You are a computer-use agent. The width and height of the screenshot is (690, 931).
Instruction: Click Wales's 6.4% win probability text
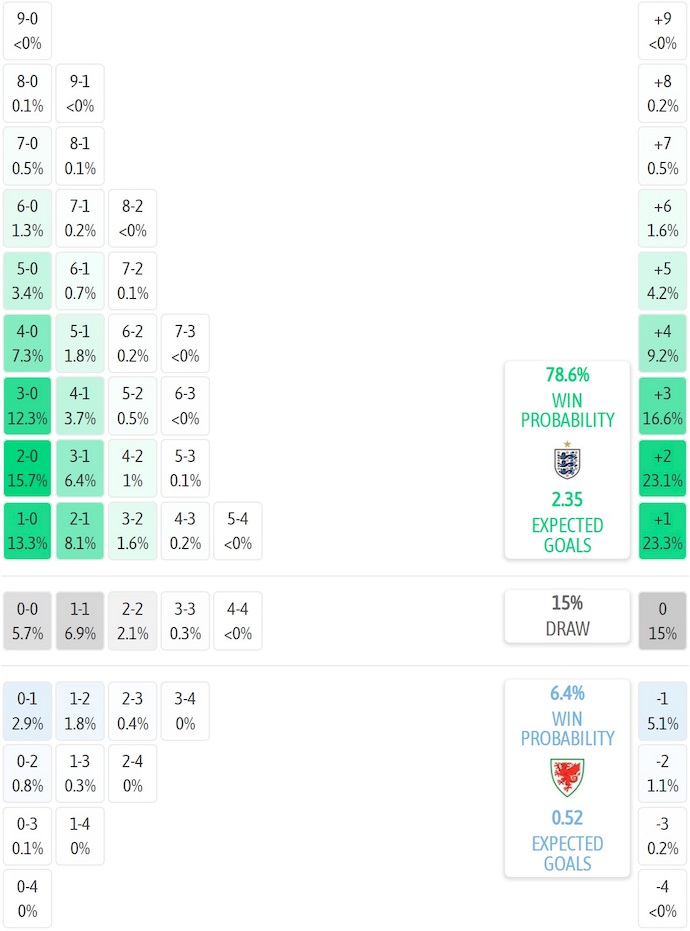click(567, 693)
